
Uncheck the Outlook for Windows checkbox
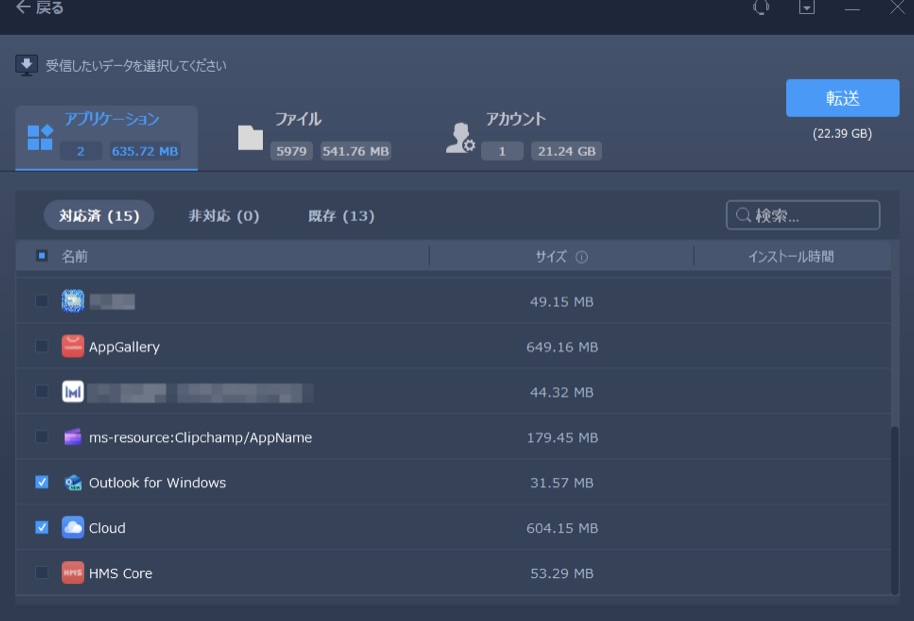point(41,482)
